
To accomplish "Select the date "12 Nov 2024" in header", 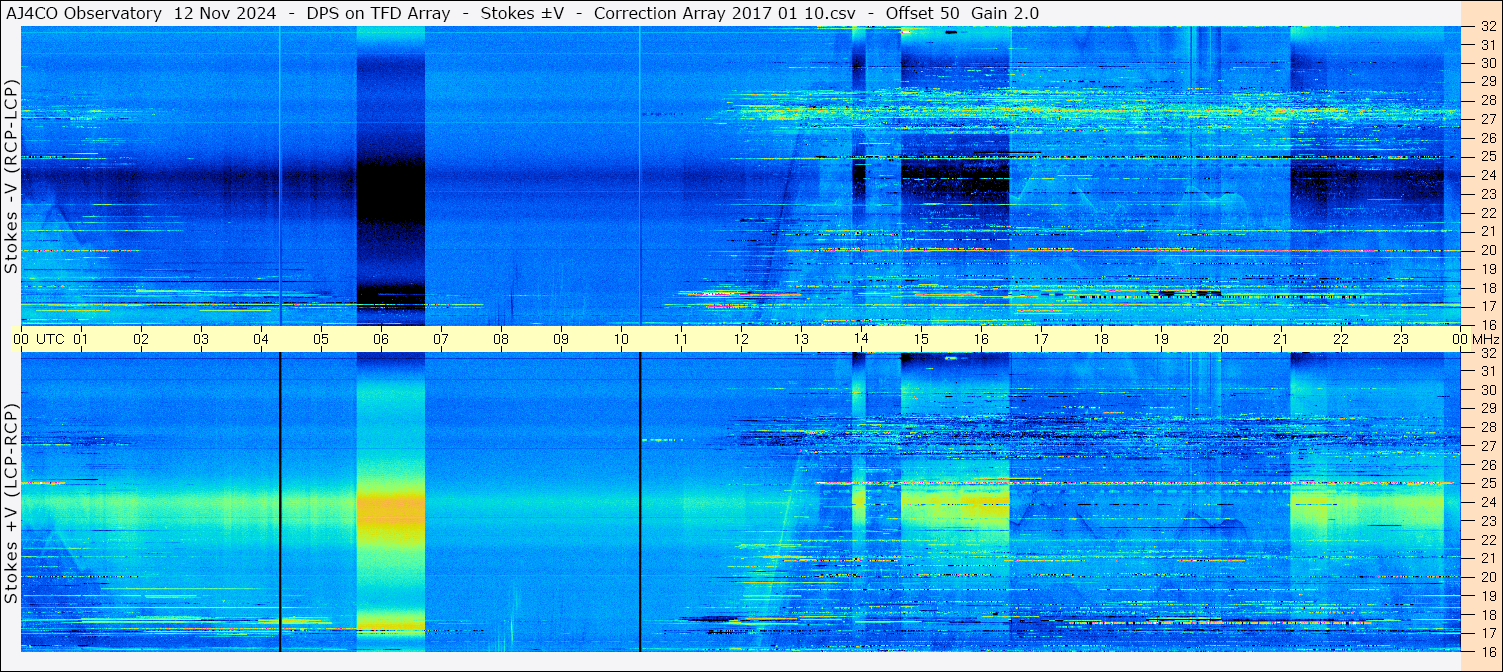I will [225, 13].
